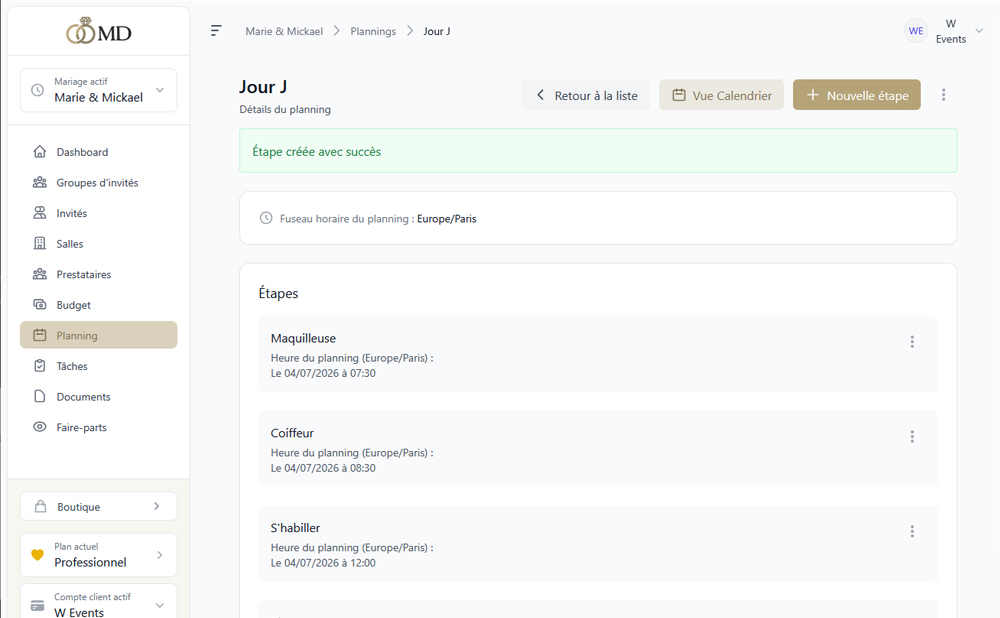This screenshot has height=618, width=1000.
Task: Open the Coiffeur step options menu
Action: pyautogui.click(x=912, y=436)
